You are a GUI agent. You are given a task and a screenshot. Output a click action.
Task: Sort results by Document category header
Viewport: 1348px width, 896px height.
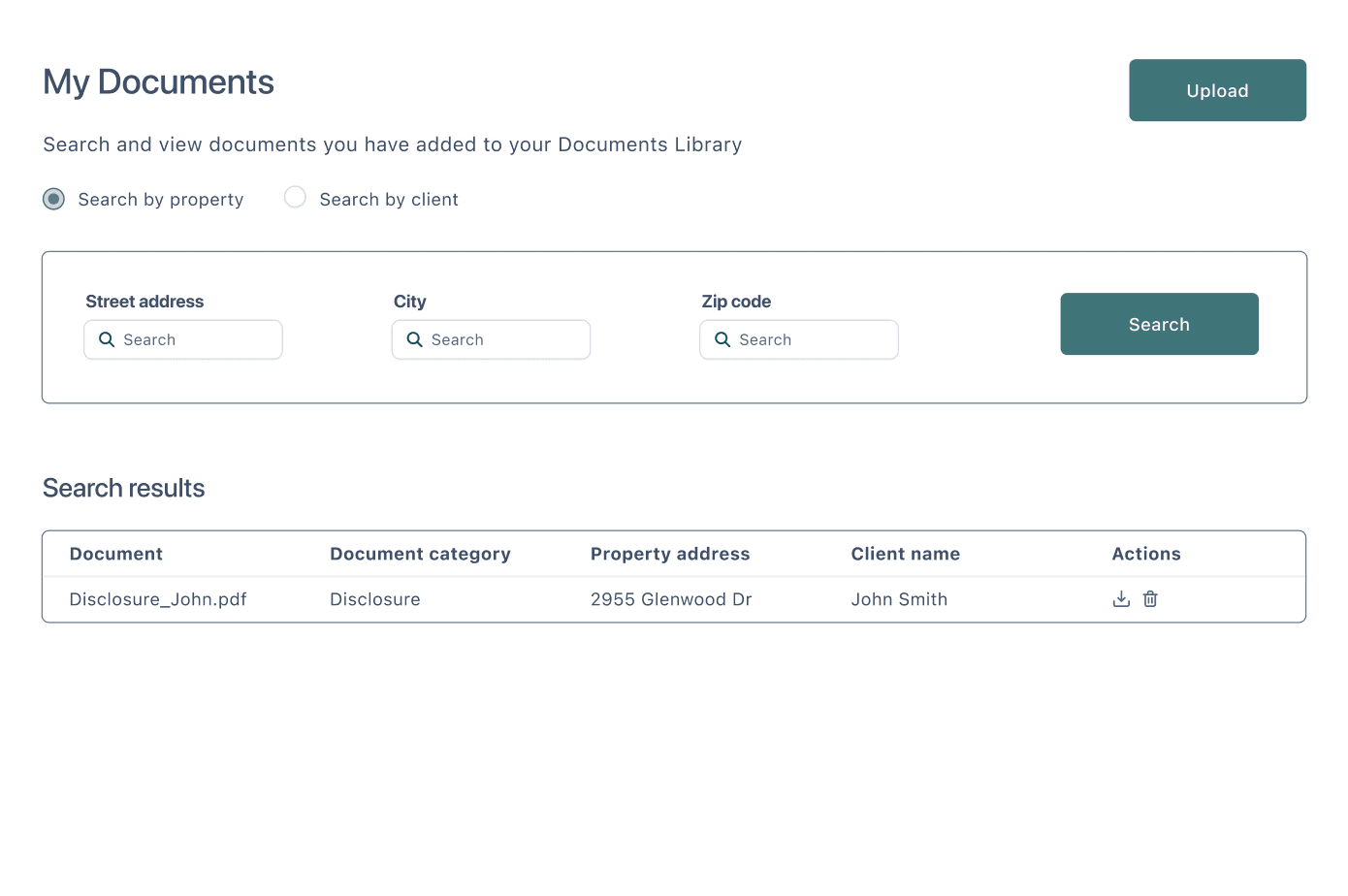click(x=420, y=553)
